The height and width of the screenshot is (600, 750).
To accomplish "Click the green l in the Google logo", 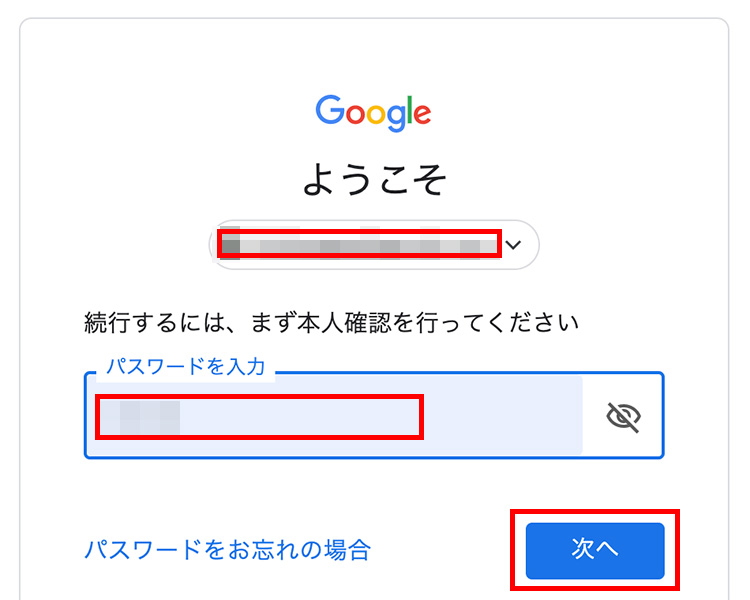I will [409, 110].
